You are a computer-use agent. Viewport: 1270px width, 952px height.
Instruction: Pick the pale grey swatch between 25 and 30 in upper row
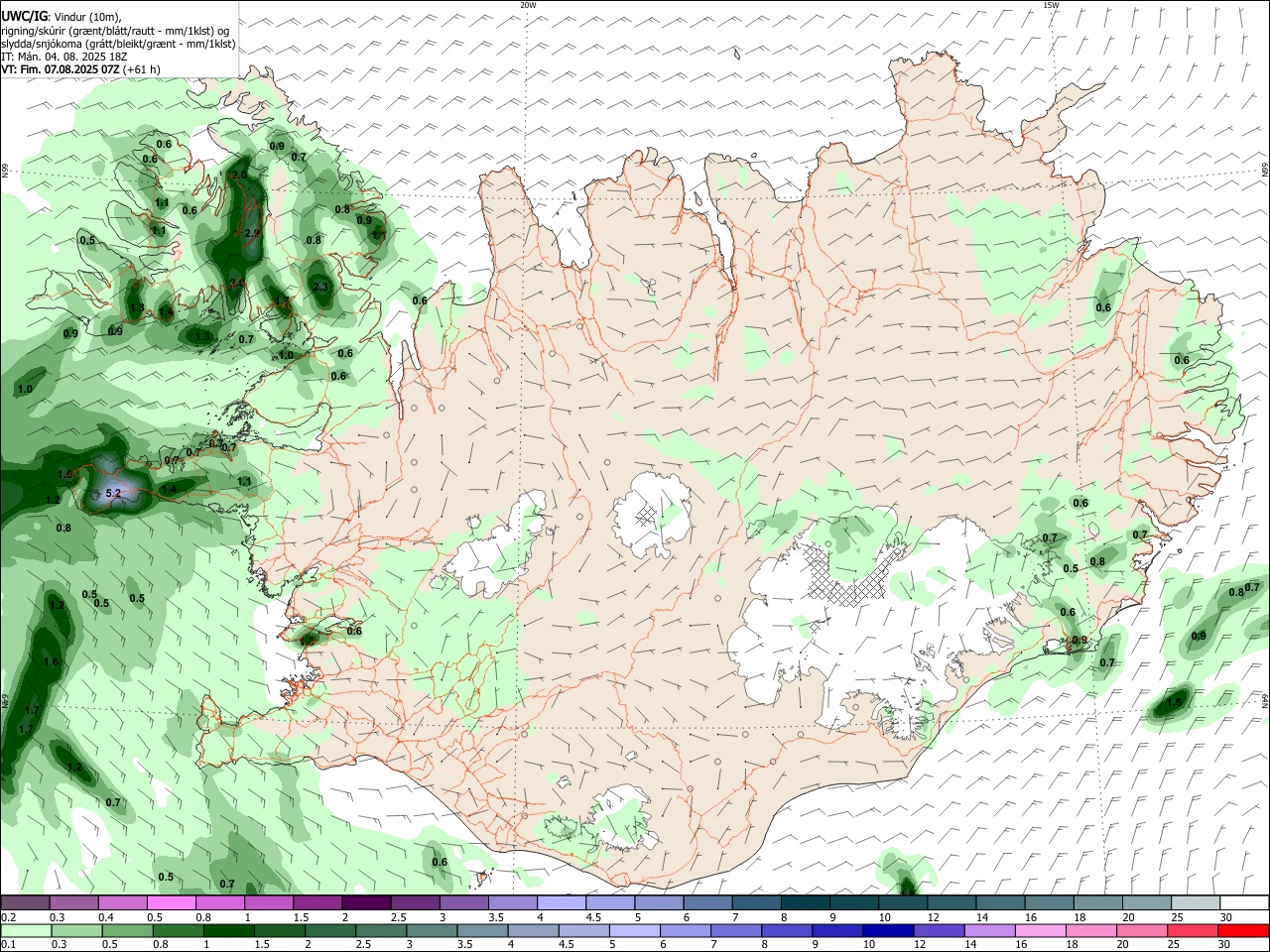[x=1194, y=902]
